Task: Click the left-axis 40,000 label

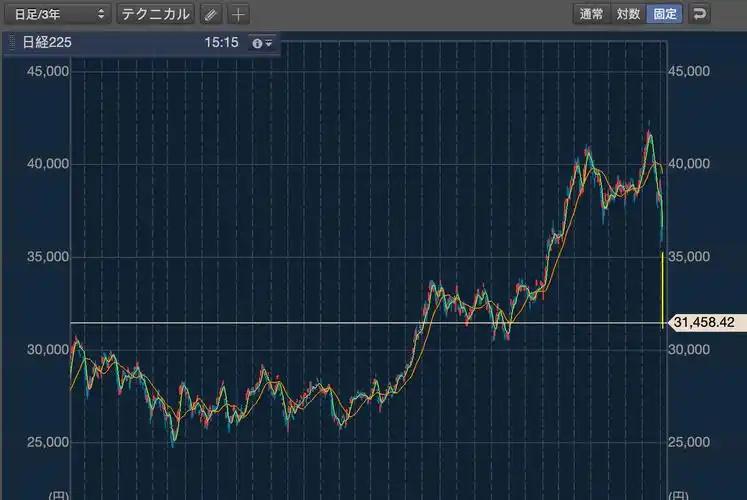Action: [48, 163]
